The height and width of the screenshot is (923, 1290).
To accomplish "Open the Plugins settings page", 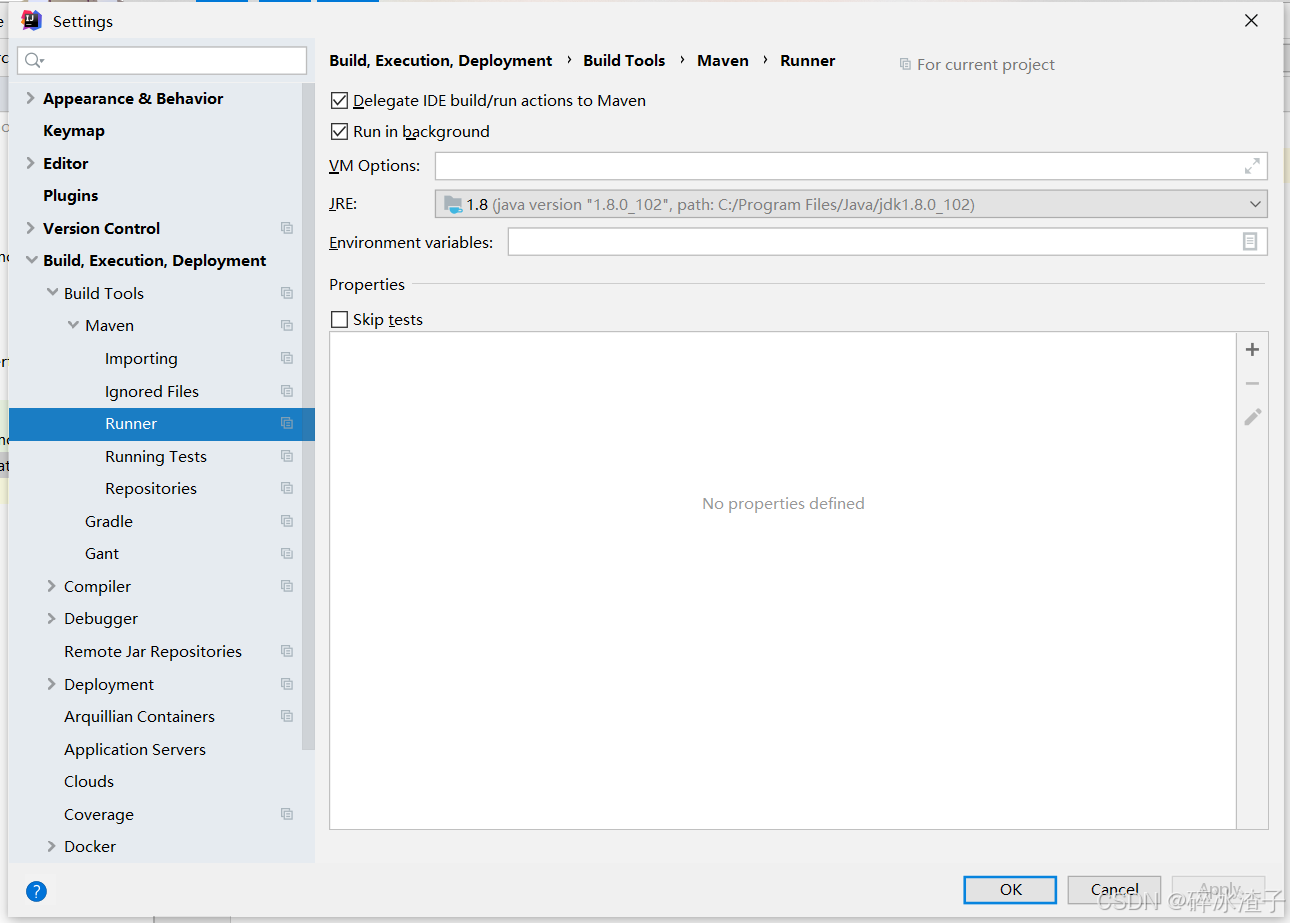I will [71, 196].
